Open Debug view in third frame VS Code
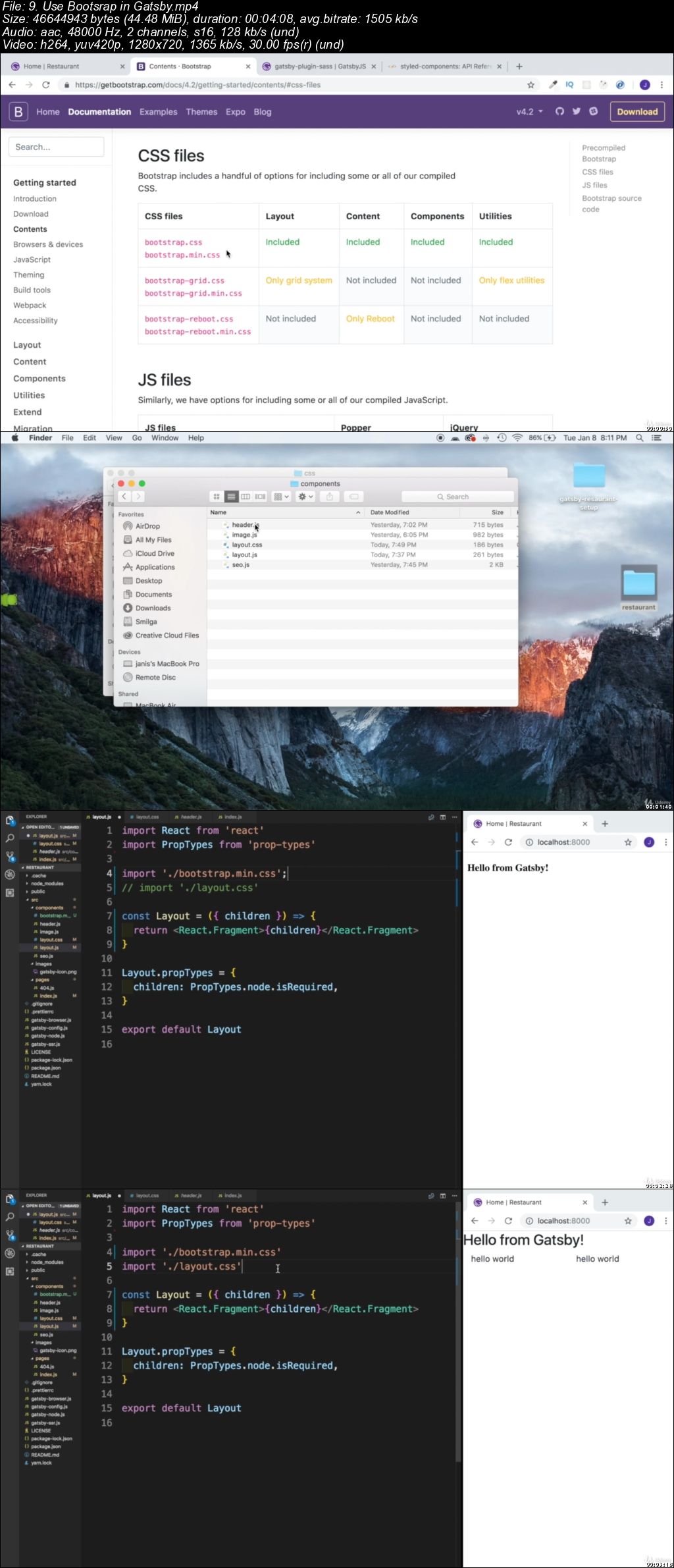 (9, 875)
